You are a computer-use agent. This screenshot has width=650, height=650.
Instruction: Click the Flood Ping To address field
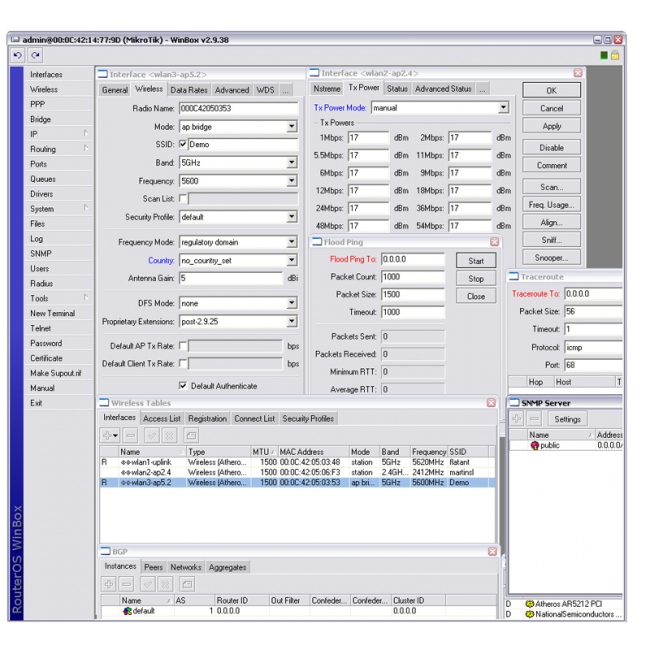[412, 259]
